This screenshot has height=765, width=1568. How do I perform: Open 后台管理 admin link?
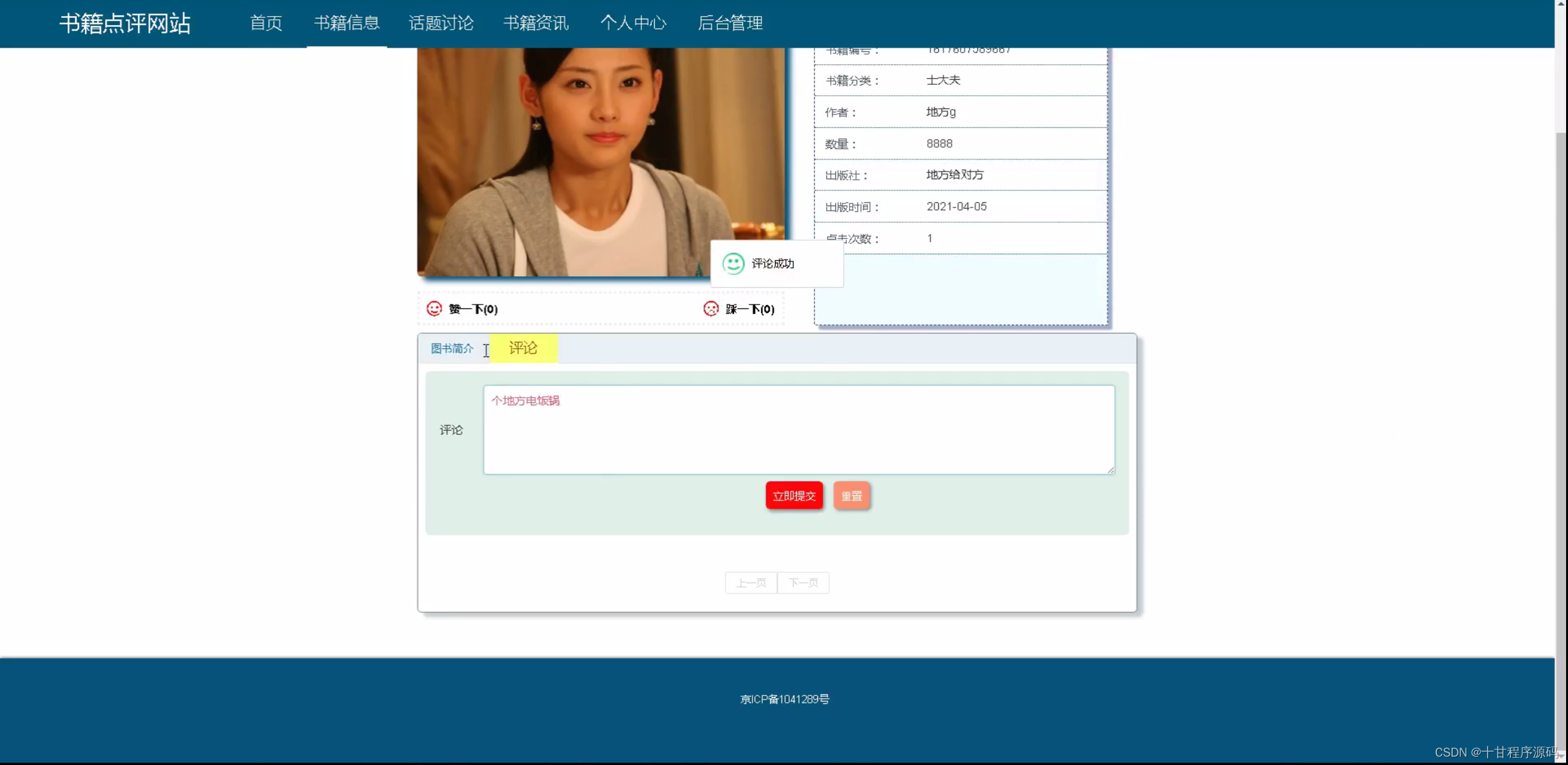(x=730, y=23)
